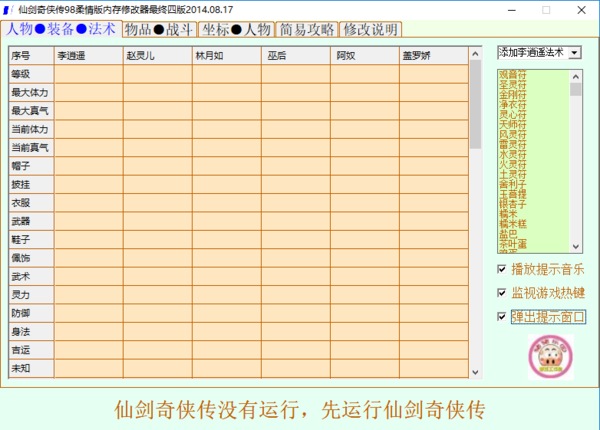Viewport: 600px width, 430px height.
Task: Click the 赵灵儿 column header
Action: point(158,56)
